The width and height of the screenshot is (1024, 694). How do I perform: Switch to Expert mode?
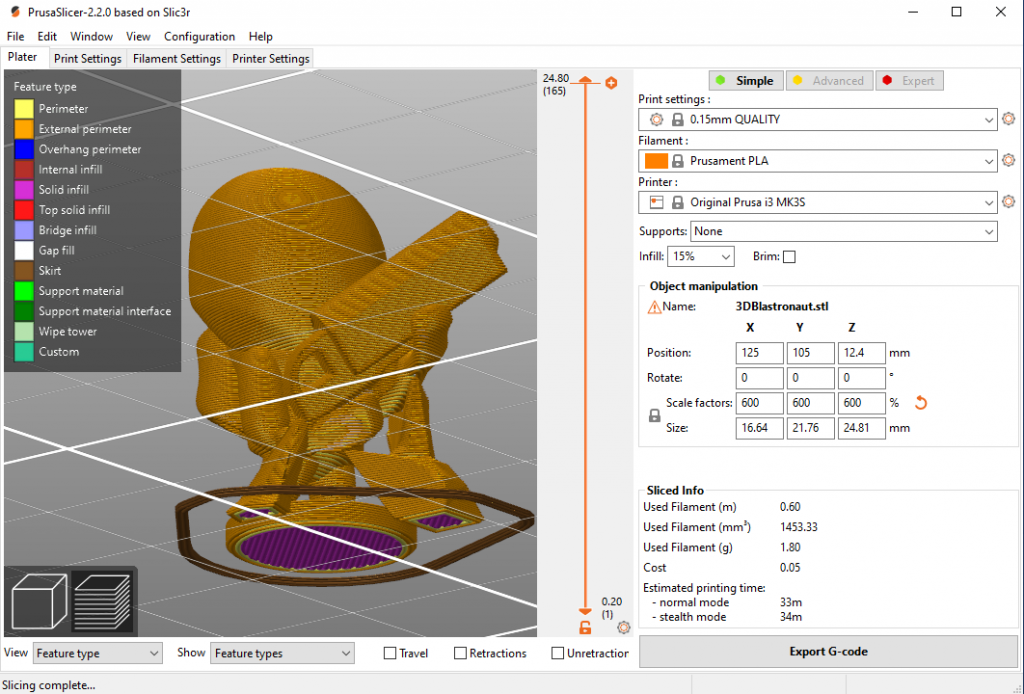pyautogui.click(x=909, y=80)
